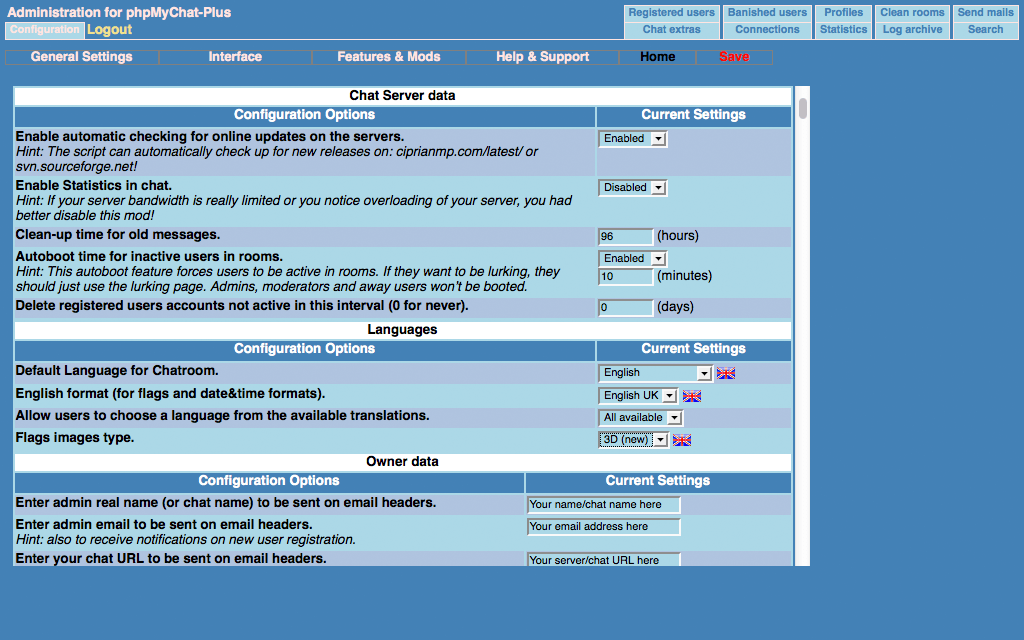Open the 3D (new) flags type dropdown
1024x640 pixels.
tap(633, 440)
